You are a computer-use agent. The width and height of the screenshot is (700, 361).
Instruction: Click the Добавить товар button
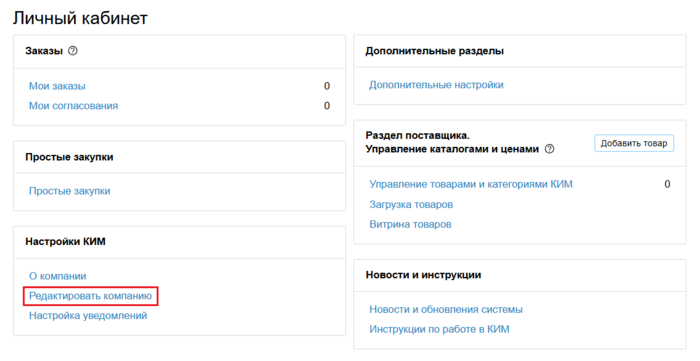coord(633,143)
